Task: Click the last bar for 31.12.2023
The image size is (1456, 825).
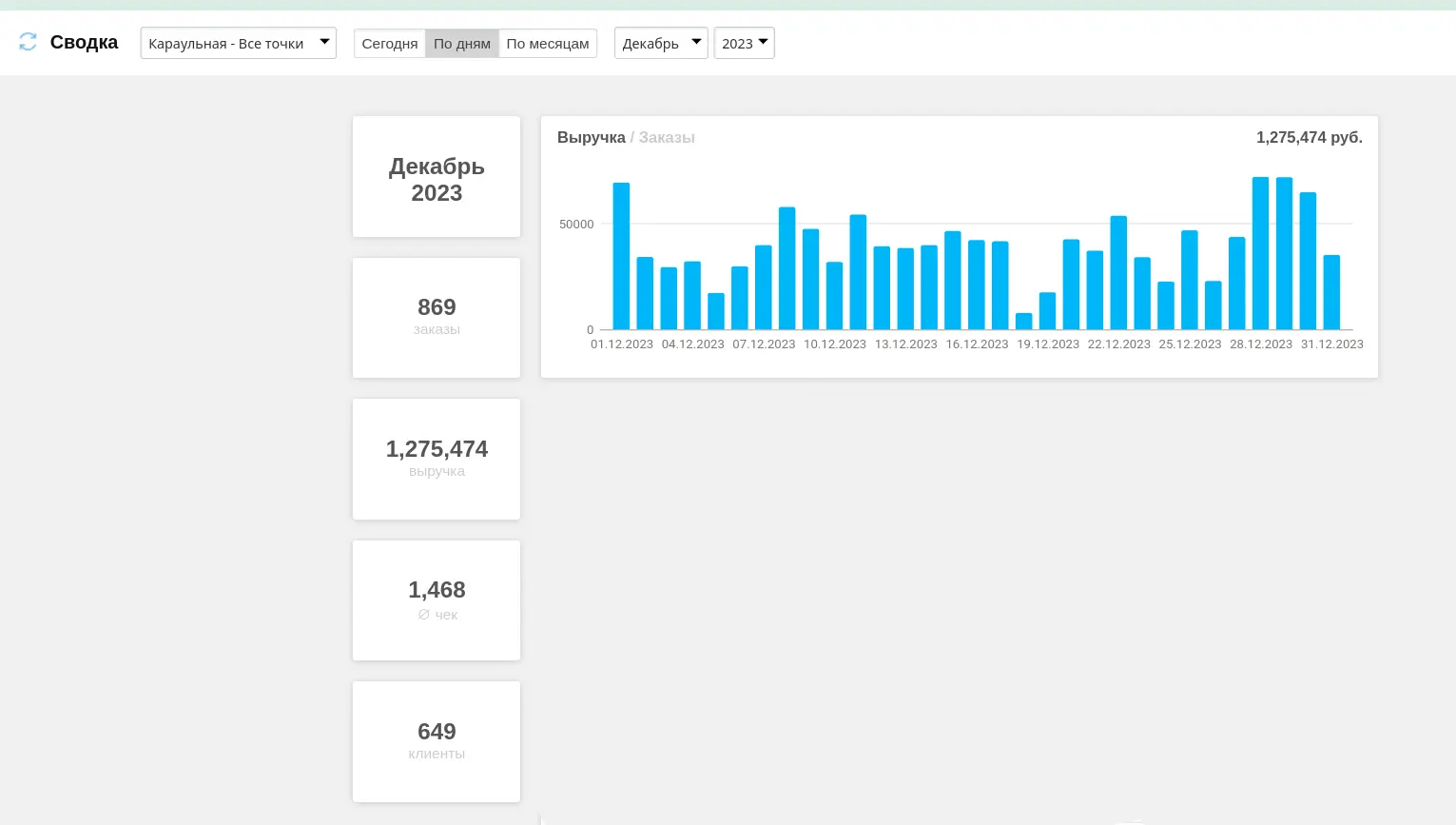Action: pyautogui.click(x=1331, y=292)
